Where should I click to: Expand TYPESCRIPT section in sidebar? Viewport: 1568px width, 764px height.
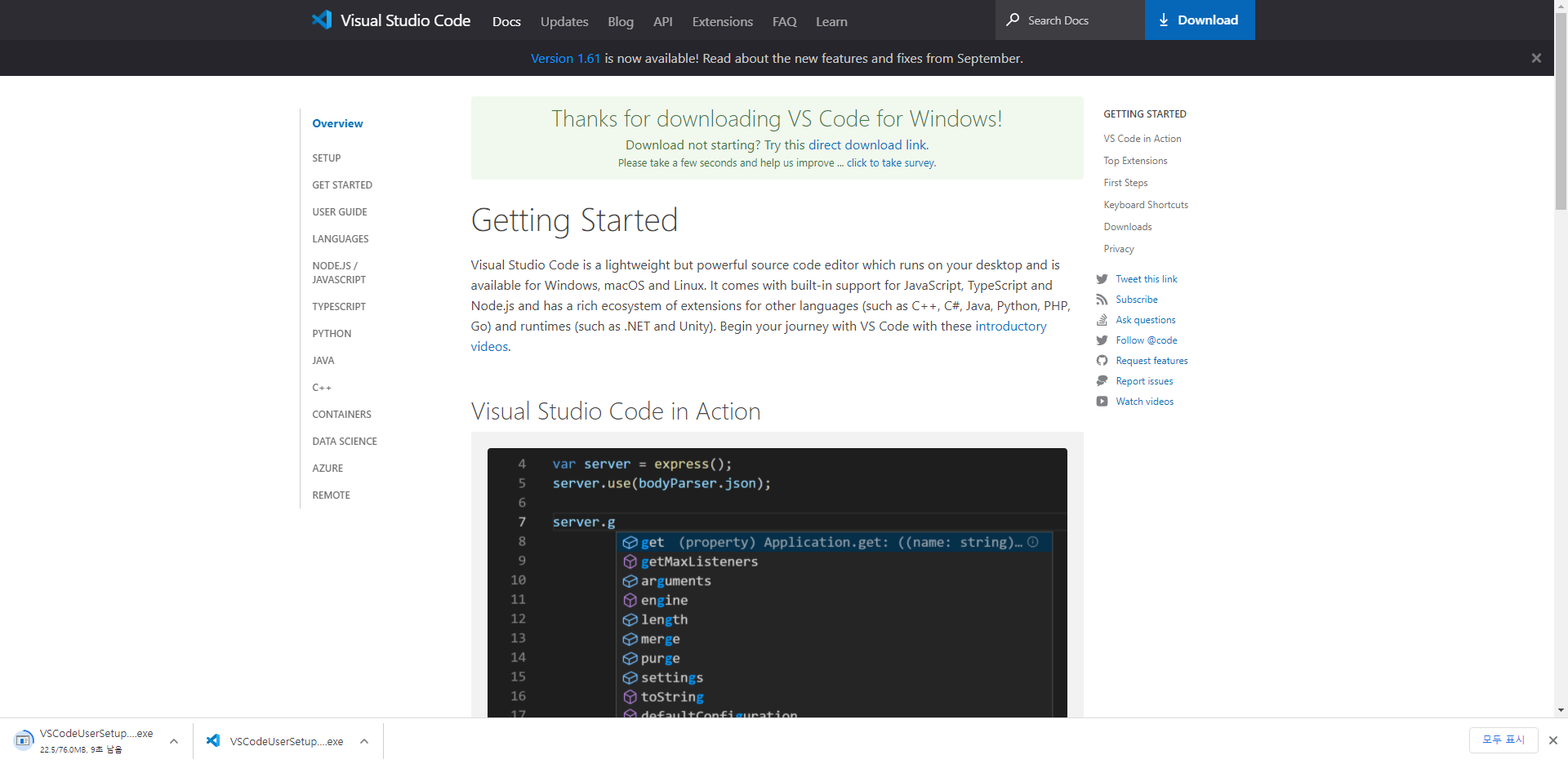click(x=339, y=306)
